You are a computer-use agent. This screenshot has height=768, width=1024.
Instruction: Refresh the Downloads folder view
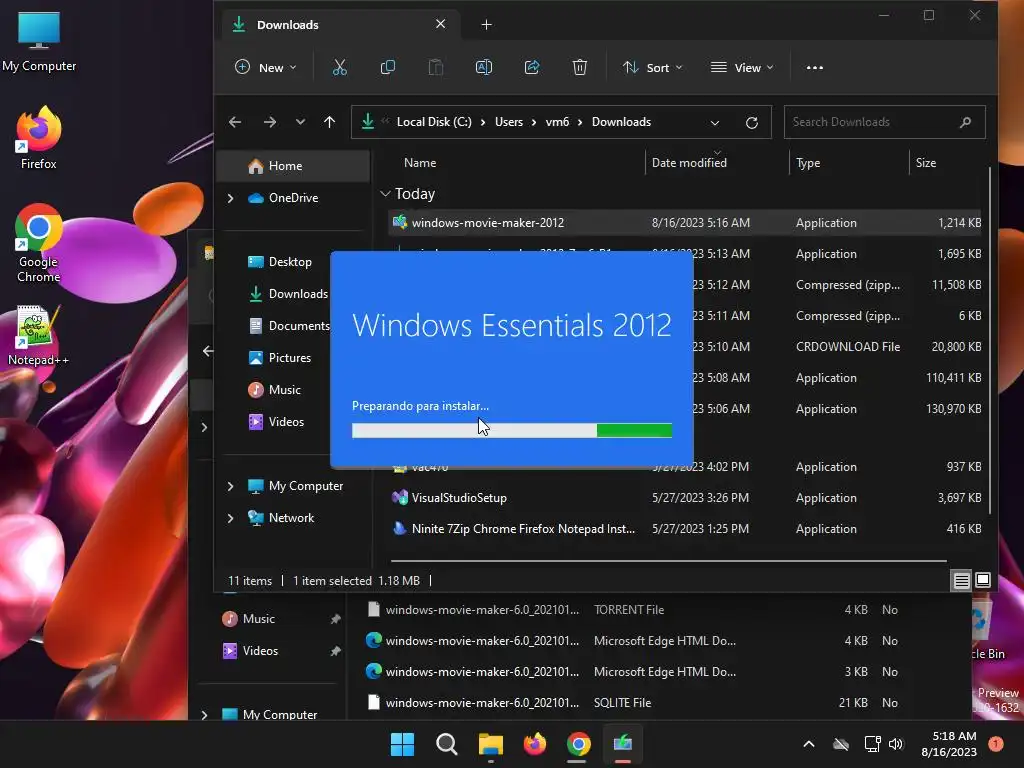pyautogui.click(x=752, y=123)
